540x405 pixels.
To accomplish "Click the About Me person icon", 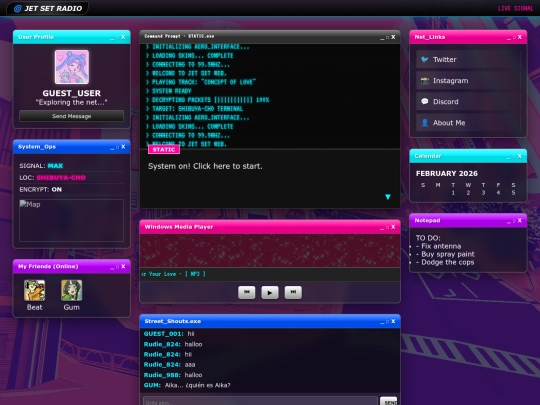I will click(x=425, y=123).
